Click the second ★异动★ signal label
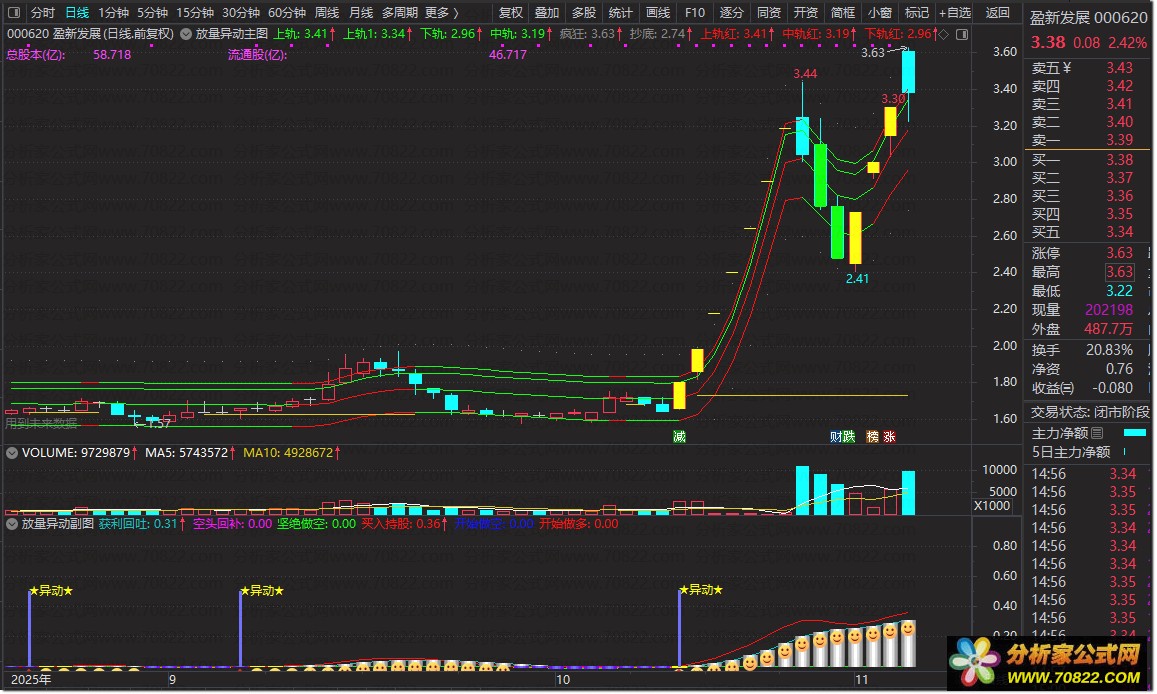 pos(262,591)
